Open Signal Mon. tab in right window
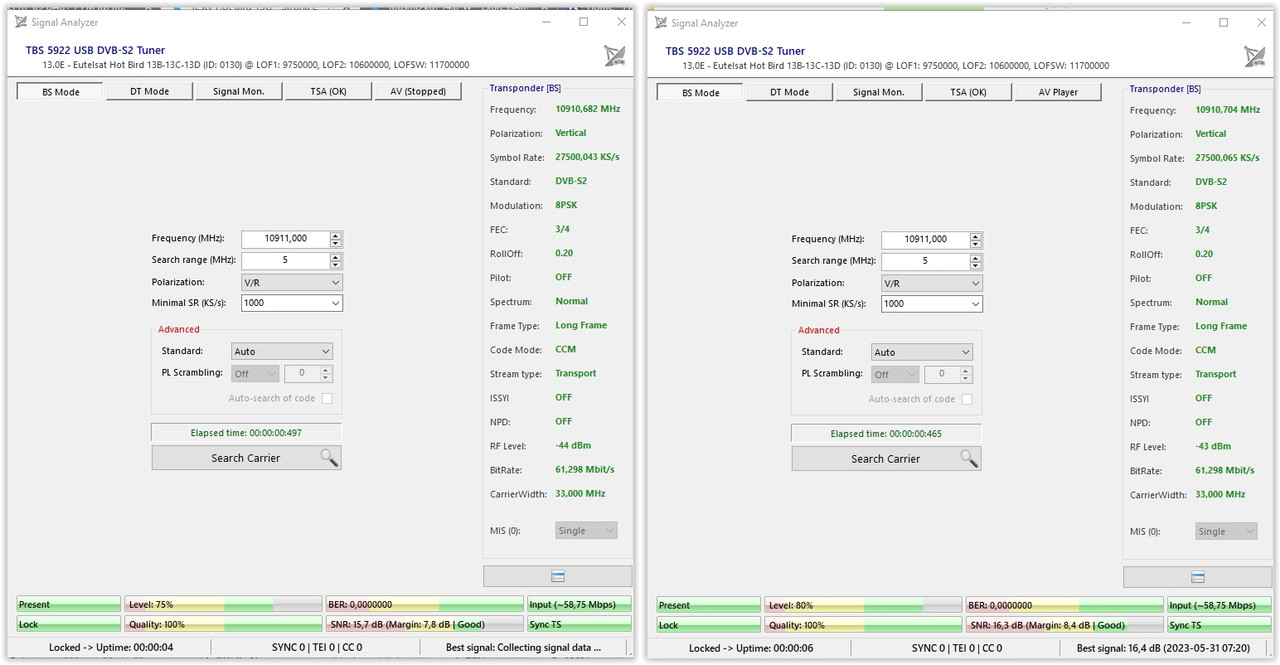Viewport: 1280px width, 665px height. tap(879, 92)
